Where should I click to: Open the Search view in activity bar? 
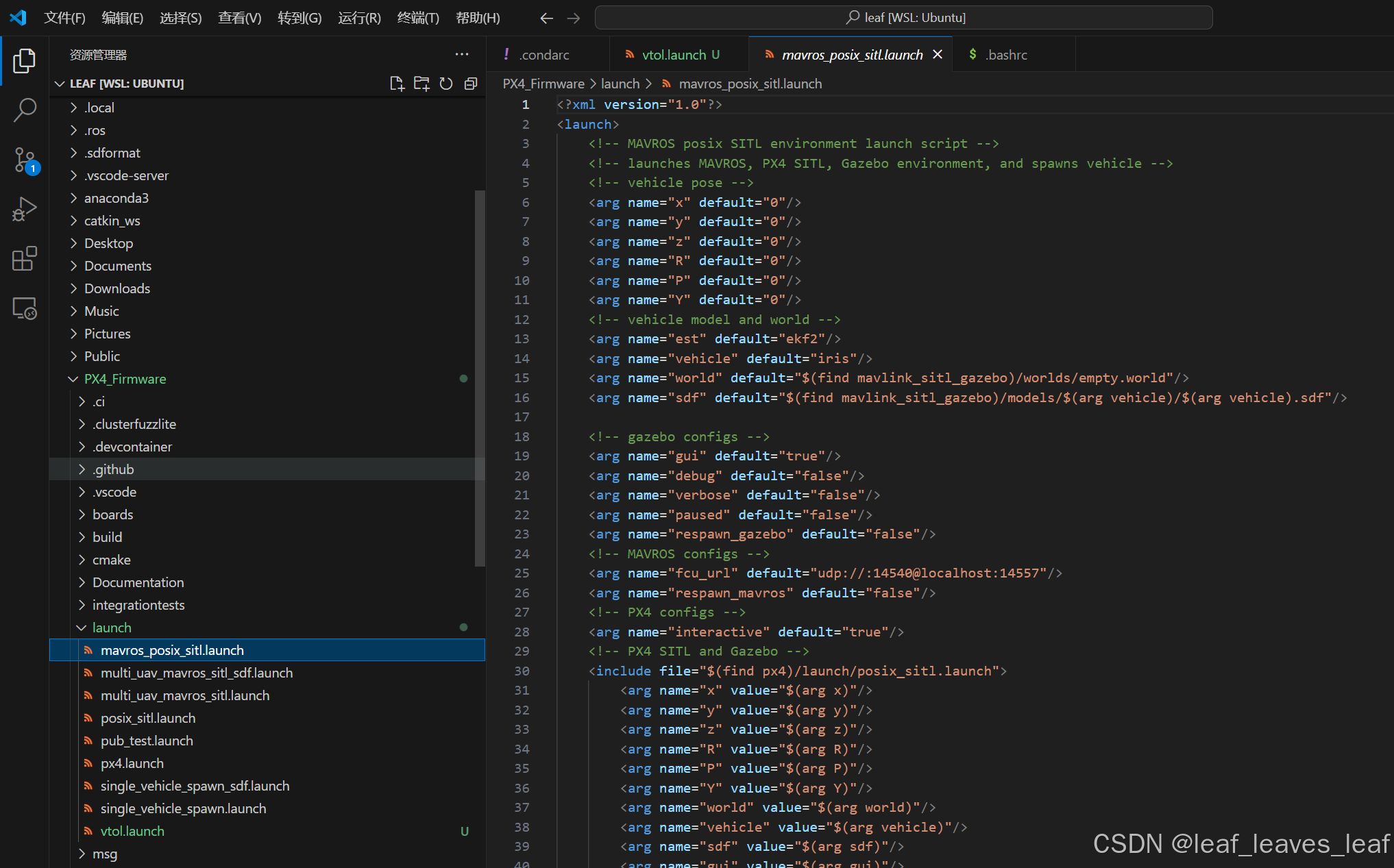coord(25,110)
